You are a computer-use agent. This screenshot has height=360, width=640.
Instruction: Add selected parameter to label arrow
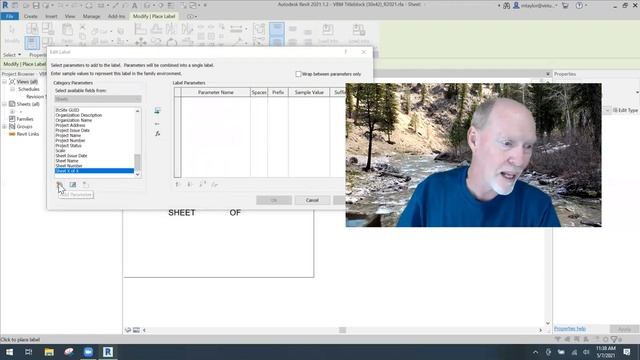coord(157,111)
